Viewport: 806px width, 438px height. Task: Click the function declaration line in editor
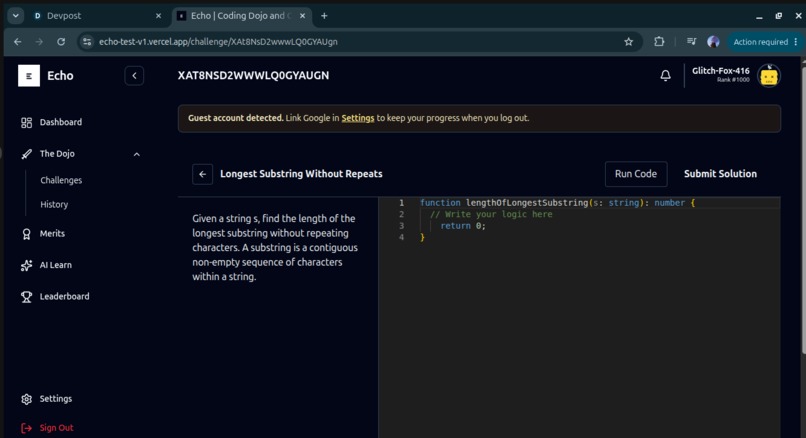pyautogui.click(x=557, y=203)
